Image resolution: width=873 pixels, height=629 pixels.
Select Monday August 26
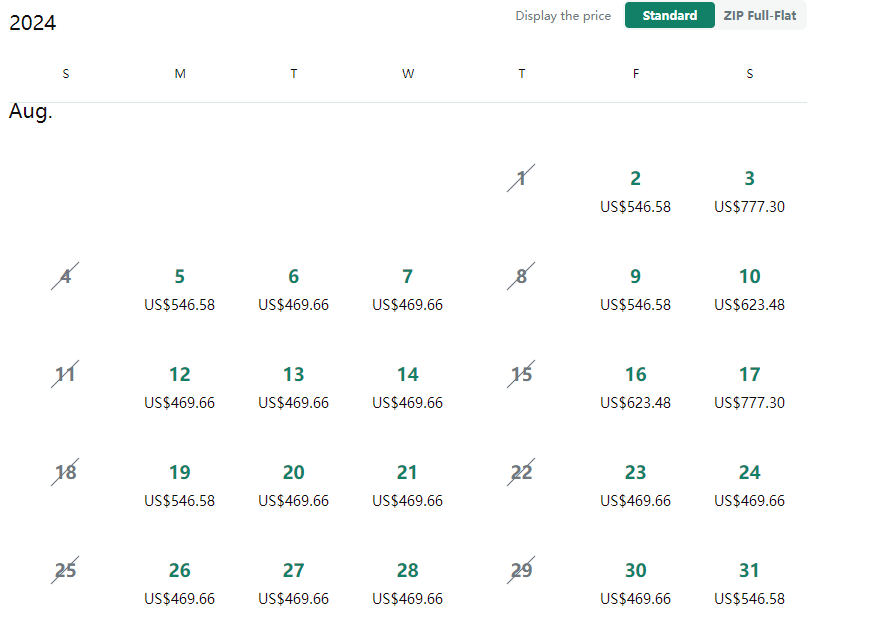179,583
